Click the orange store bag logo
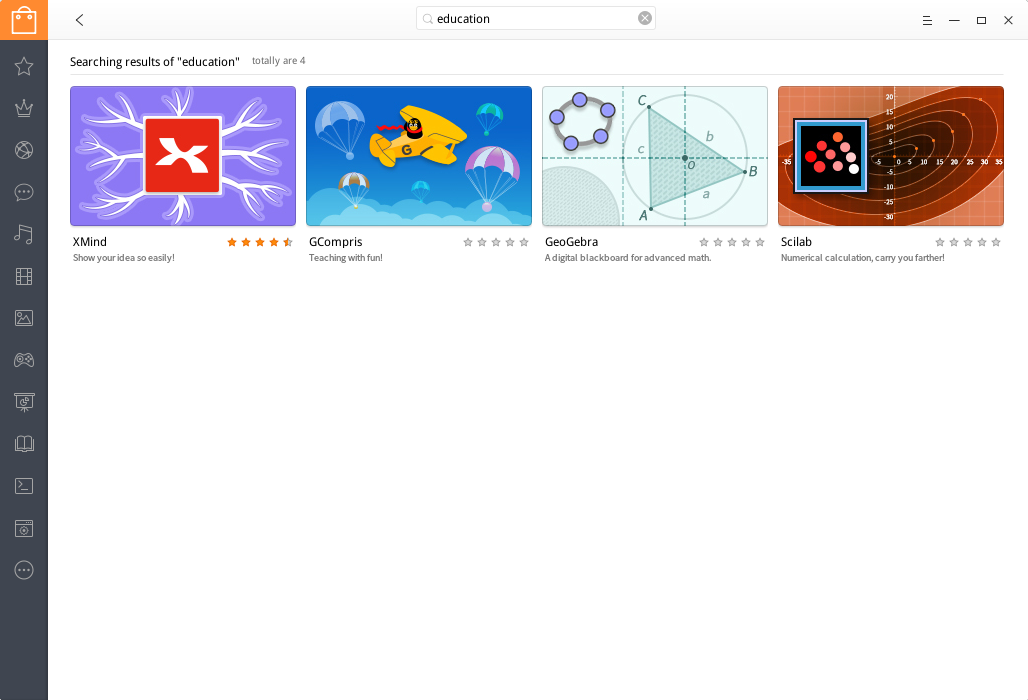Screen dimensions: 1028x700 (x=24, y=20)
